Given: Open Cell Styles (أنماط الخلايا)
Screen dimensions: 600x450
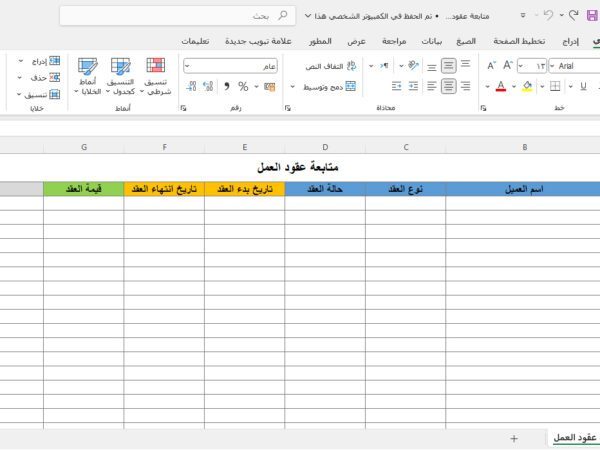Looking at the screenshot, I should [x=88, y=76].
